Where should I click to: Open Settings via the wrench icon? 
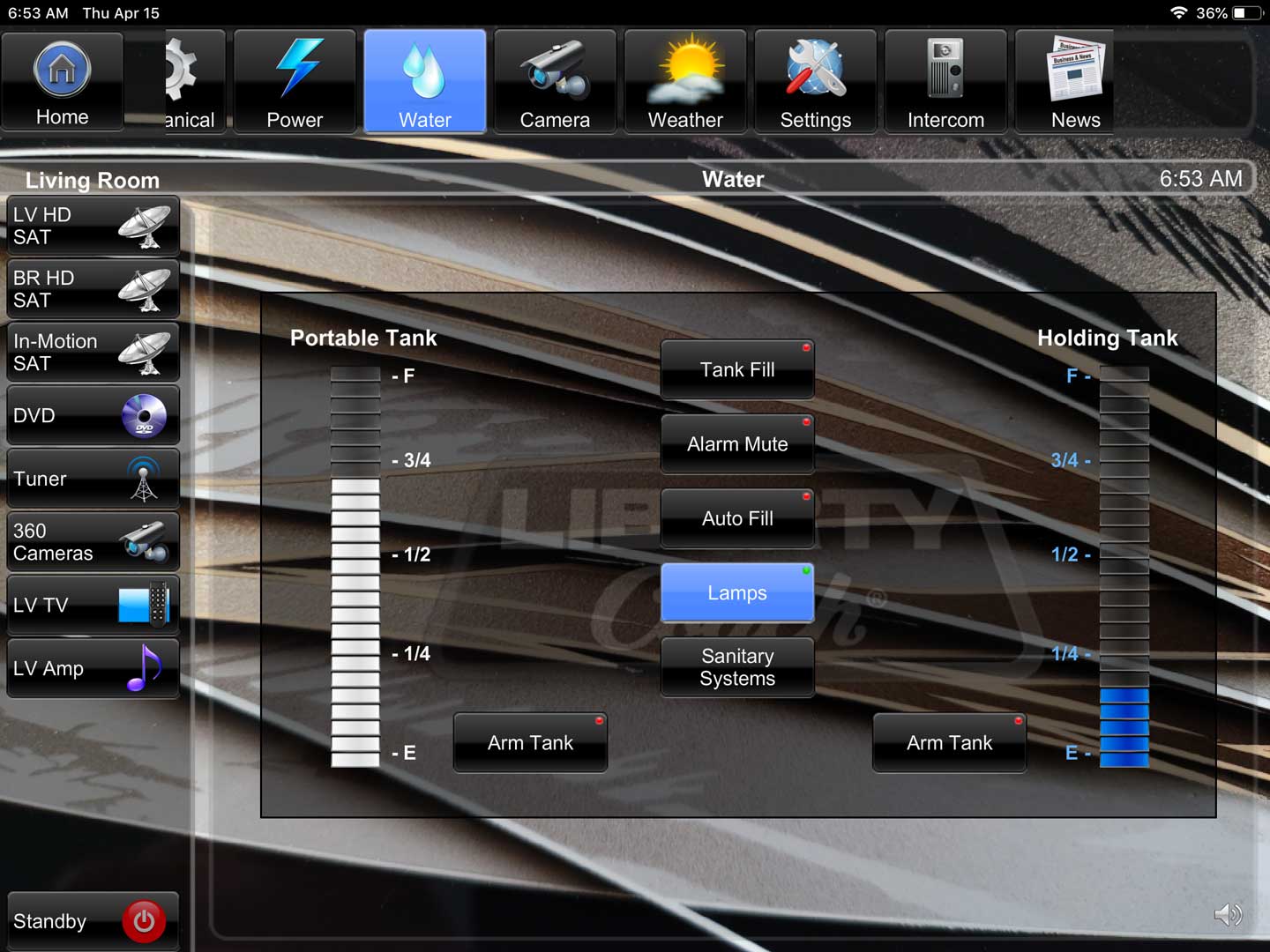pyautogui.click(x=815, y=79)
